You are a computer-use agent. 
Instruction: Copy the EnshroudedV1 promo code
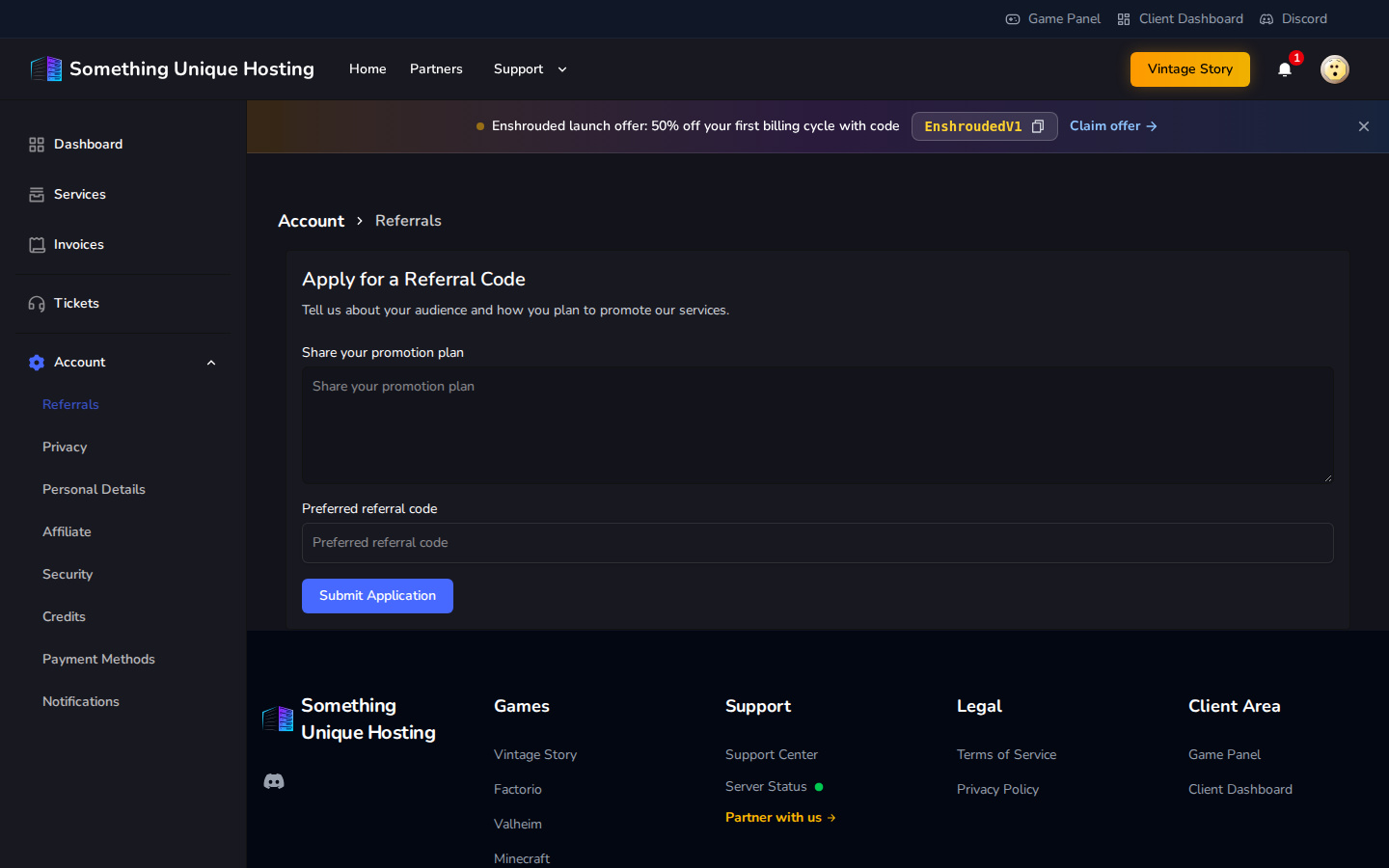pos(1038,126)
